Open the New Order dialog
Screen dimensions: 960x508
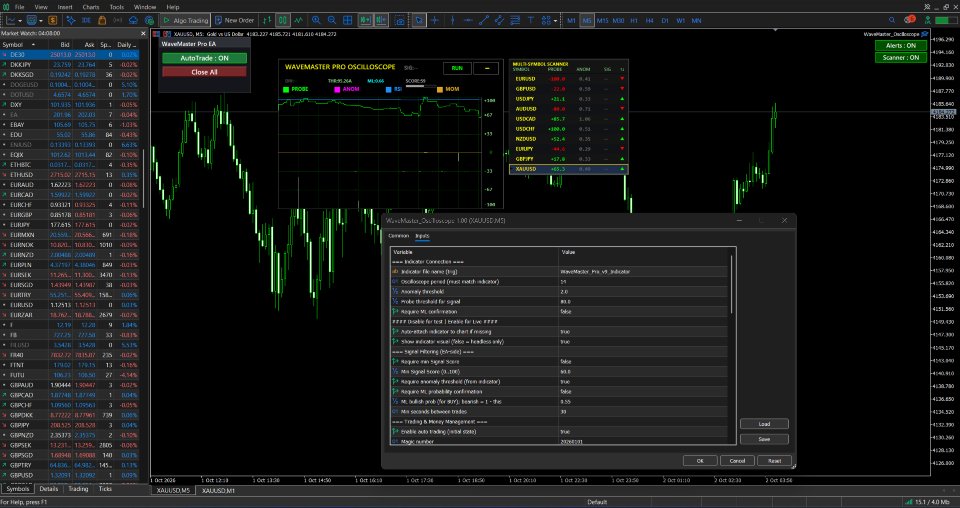234,20
